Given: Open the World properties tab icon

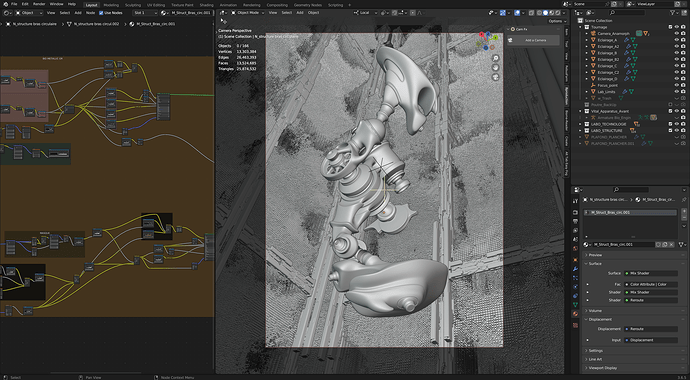Looking at the screenshot, I should [576, 249].
